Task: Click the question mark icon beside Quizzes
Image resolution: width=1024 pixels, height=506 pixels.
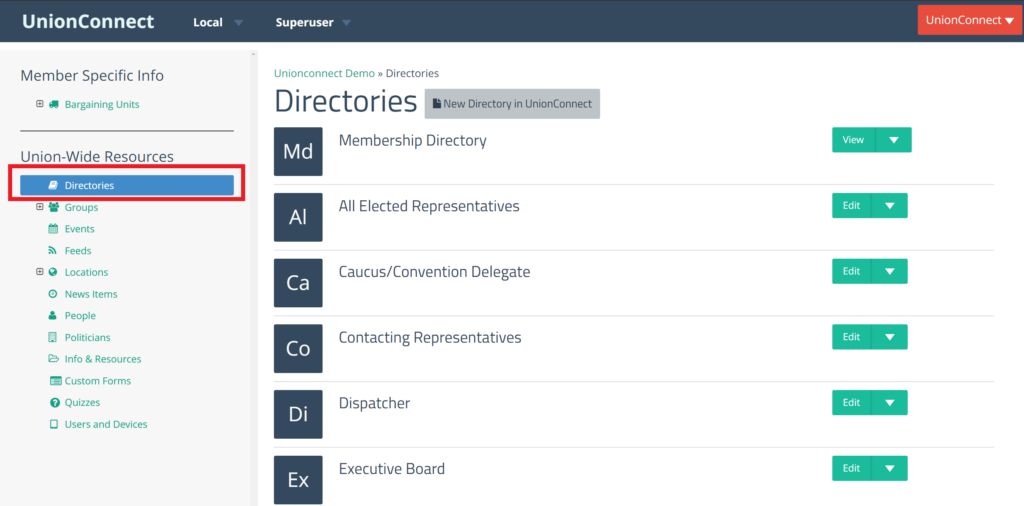Action: pyautogui.click(x=54, y=403)
